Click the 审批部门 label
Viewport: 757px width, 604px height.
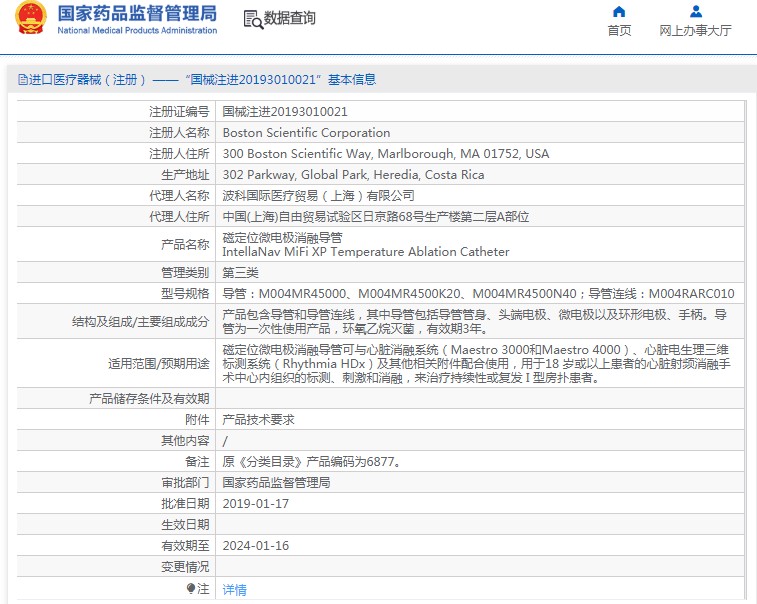[x=185, y=483]
